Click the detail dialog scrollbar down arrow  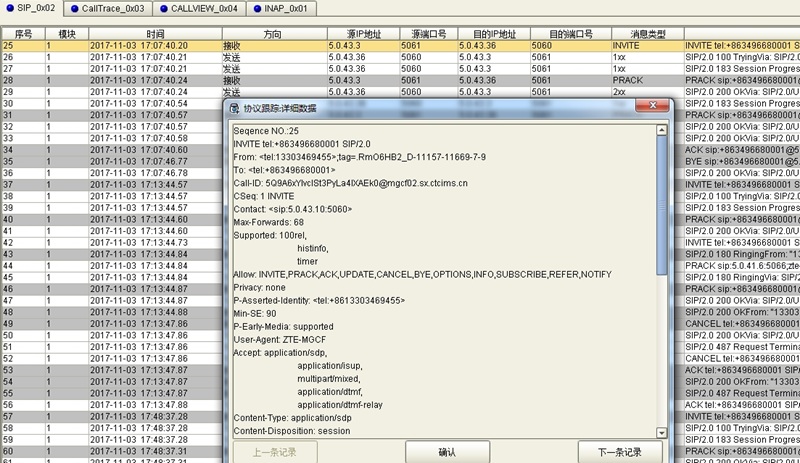pyautogui.click(x=662, y=433)
